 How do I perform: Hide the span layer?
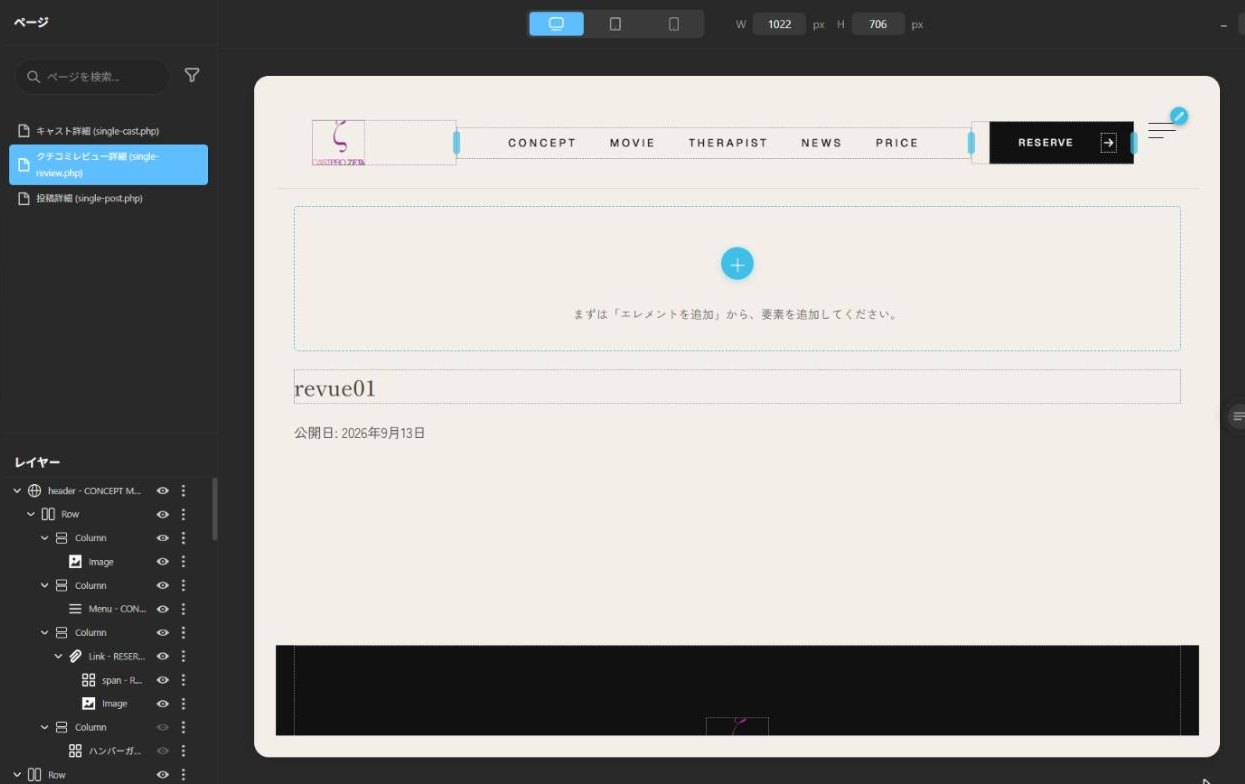click(162, 680)
